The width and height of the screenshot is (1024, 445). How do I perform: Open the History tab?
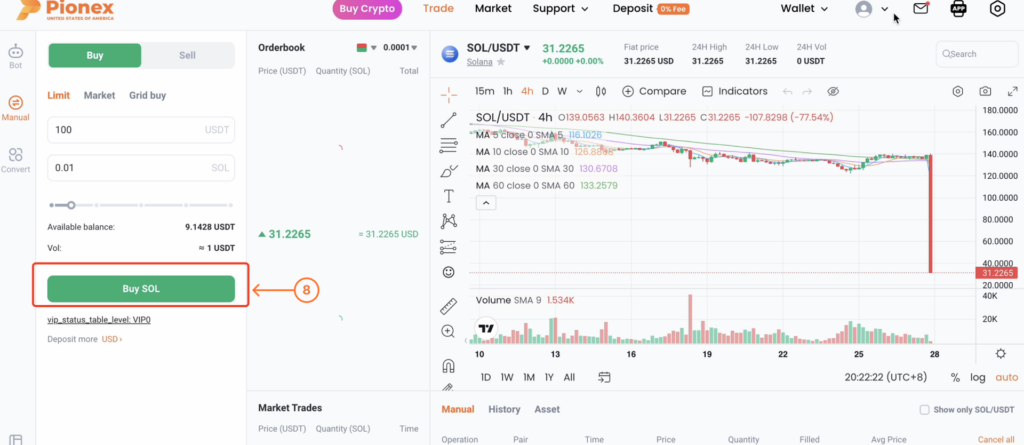point(504,409)
